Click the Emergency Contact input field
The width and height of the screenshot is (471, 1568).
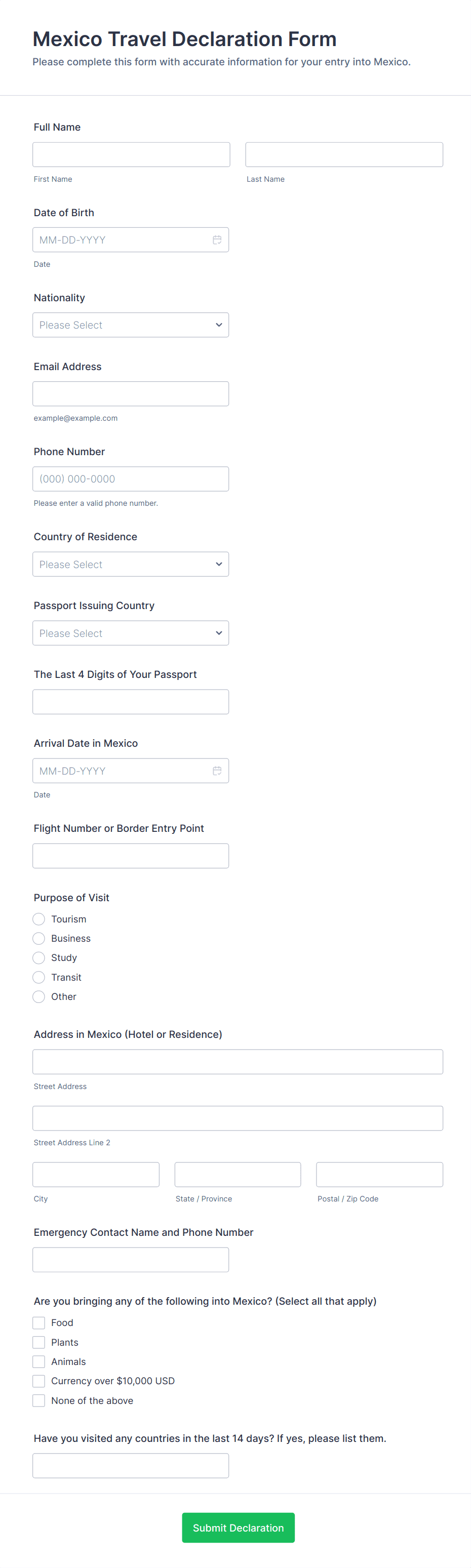131,1260
